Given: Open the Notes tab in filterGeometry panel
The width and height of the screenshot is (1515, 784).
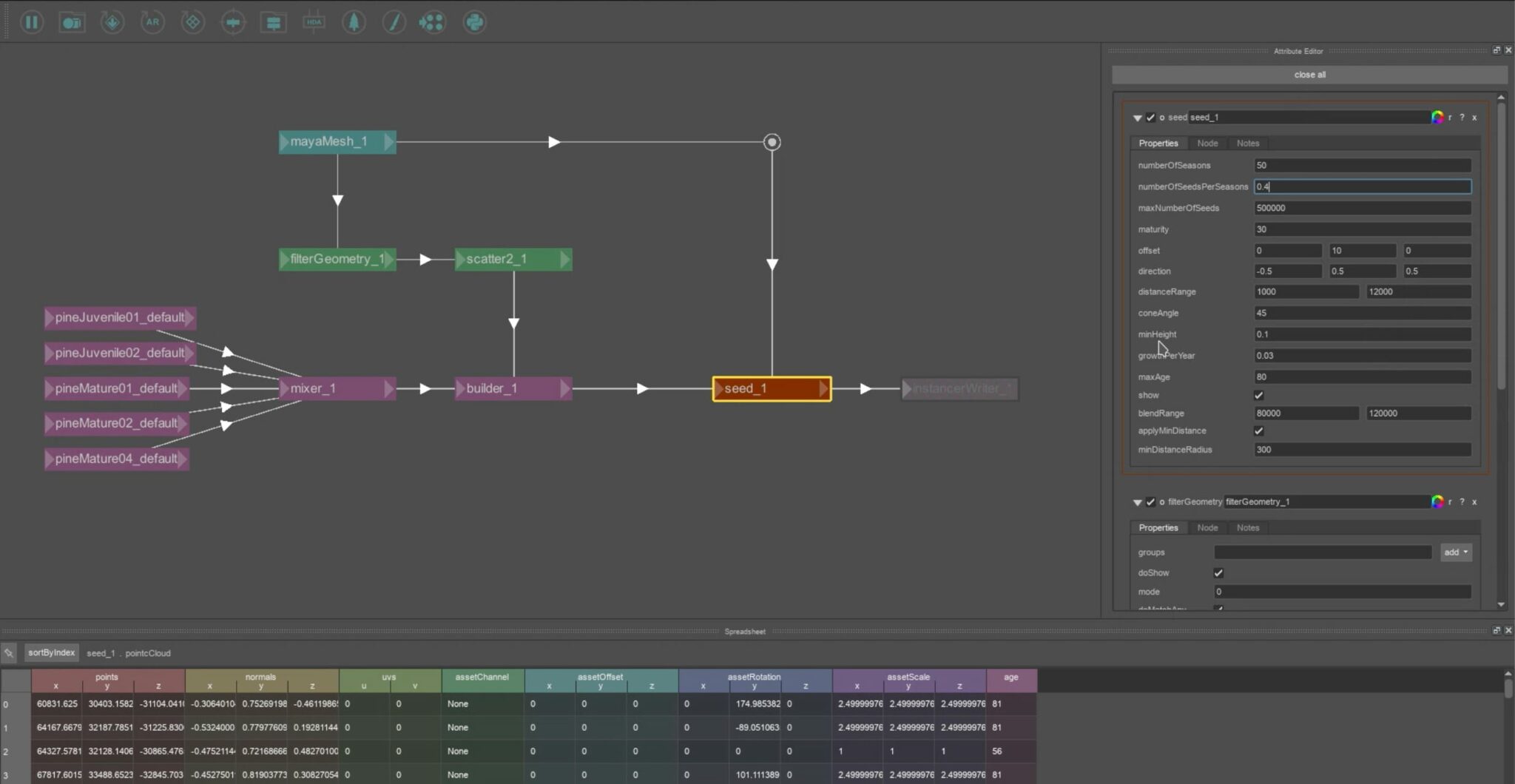Looking at the screenshot, I should click(x=1247, y=527).
